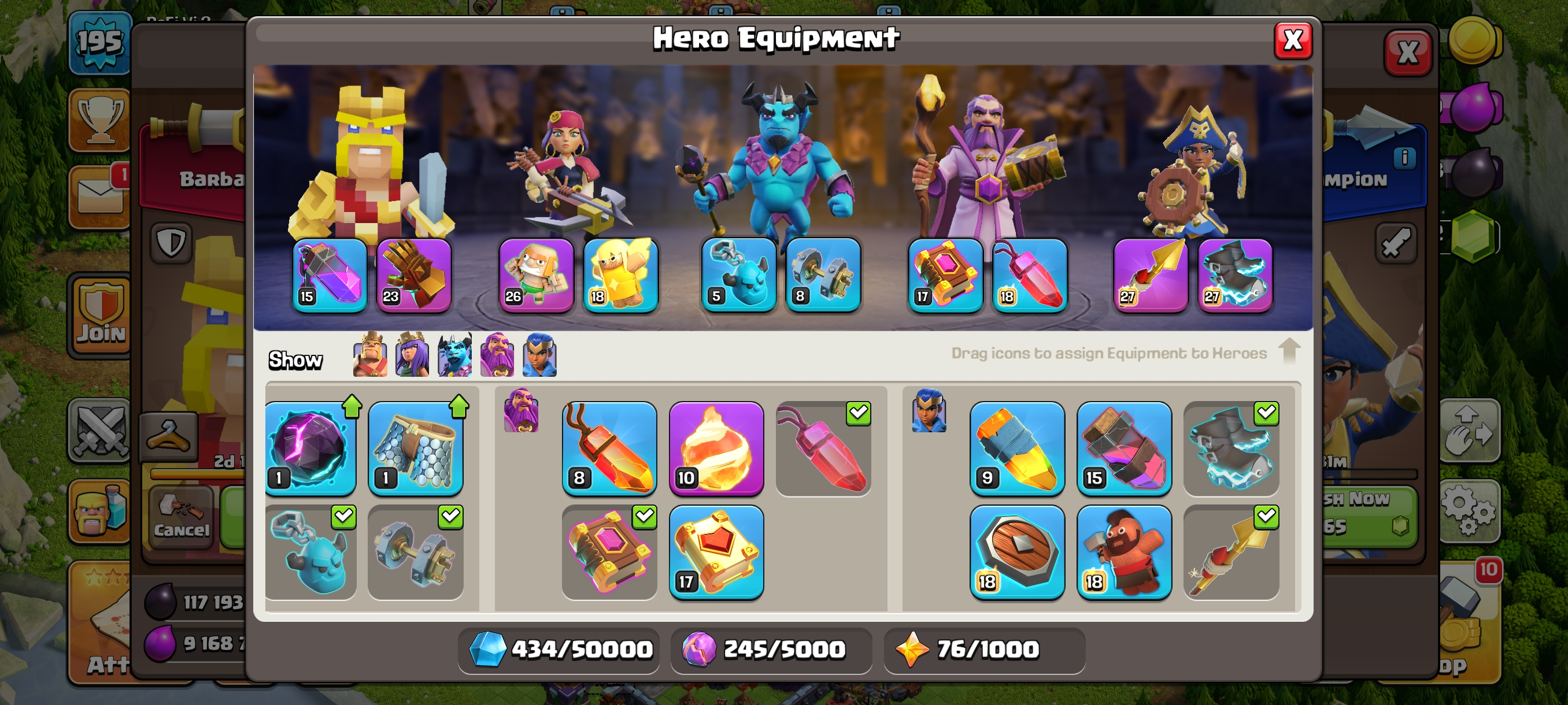Close the Hero Equipment window
1568x705 pixels.
(x=1293, y=41)
